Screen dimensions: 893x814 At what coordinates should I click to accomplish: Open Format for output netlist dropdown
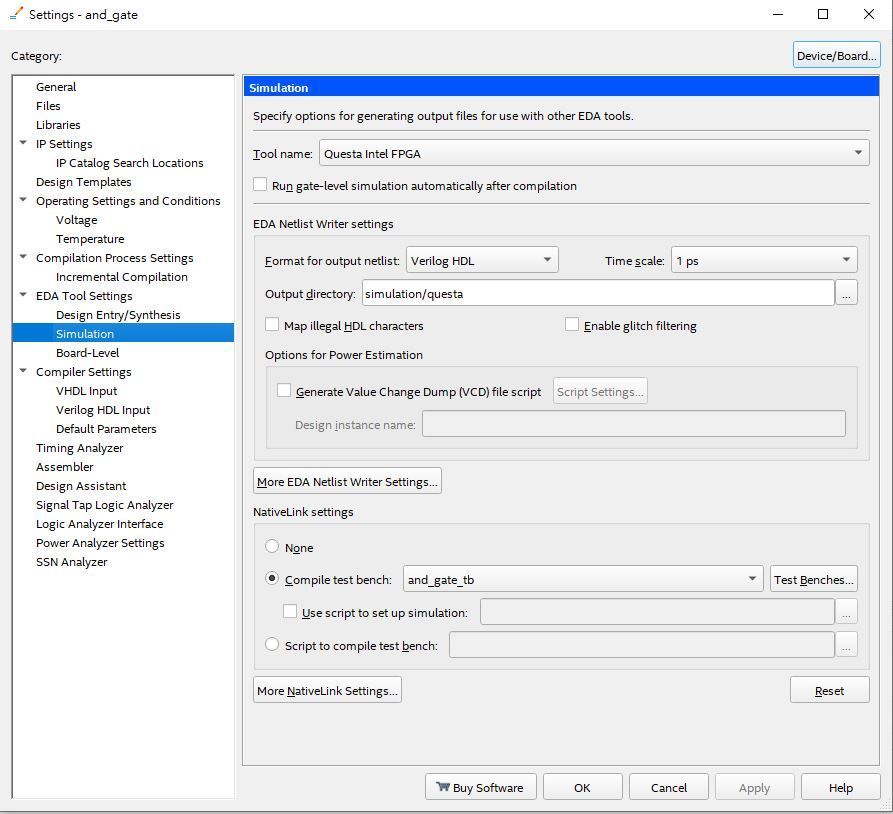pyautogui.click(x=547, y=260)
